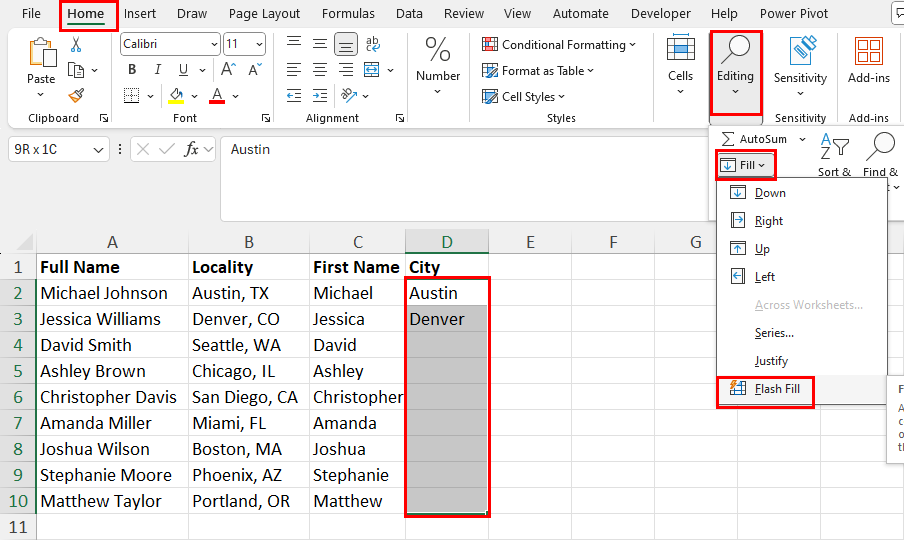Choose Right from Fill menu

coord(802,221)
